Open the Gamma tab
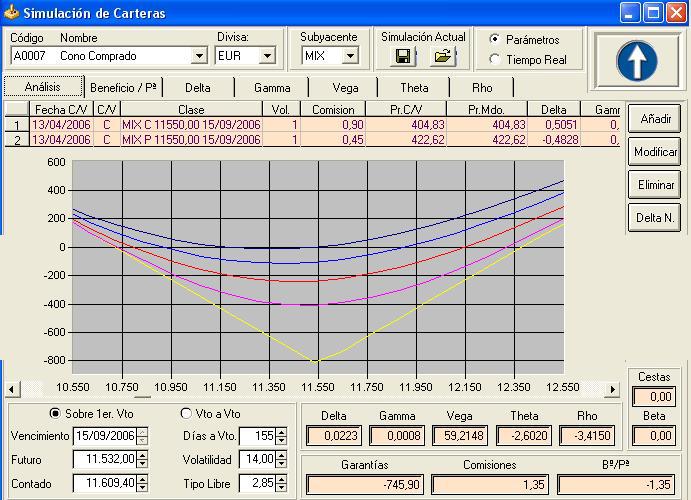Image resolution: width=691 pixels, height=500 pixels. pos(272,88)
